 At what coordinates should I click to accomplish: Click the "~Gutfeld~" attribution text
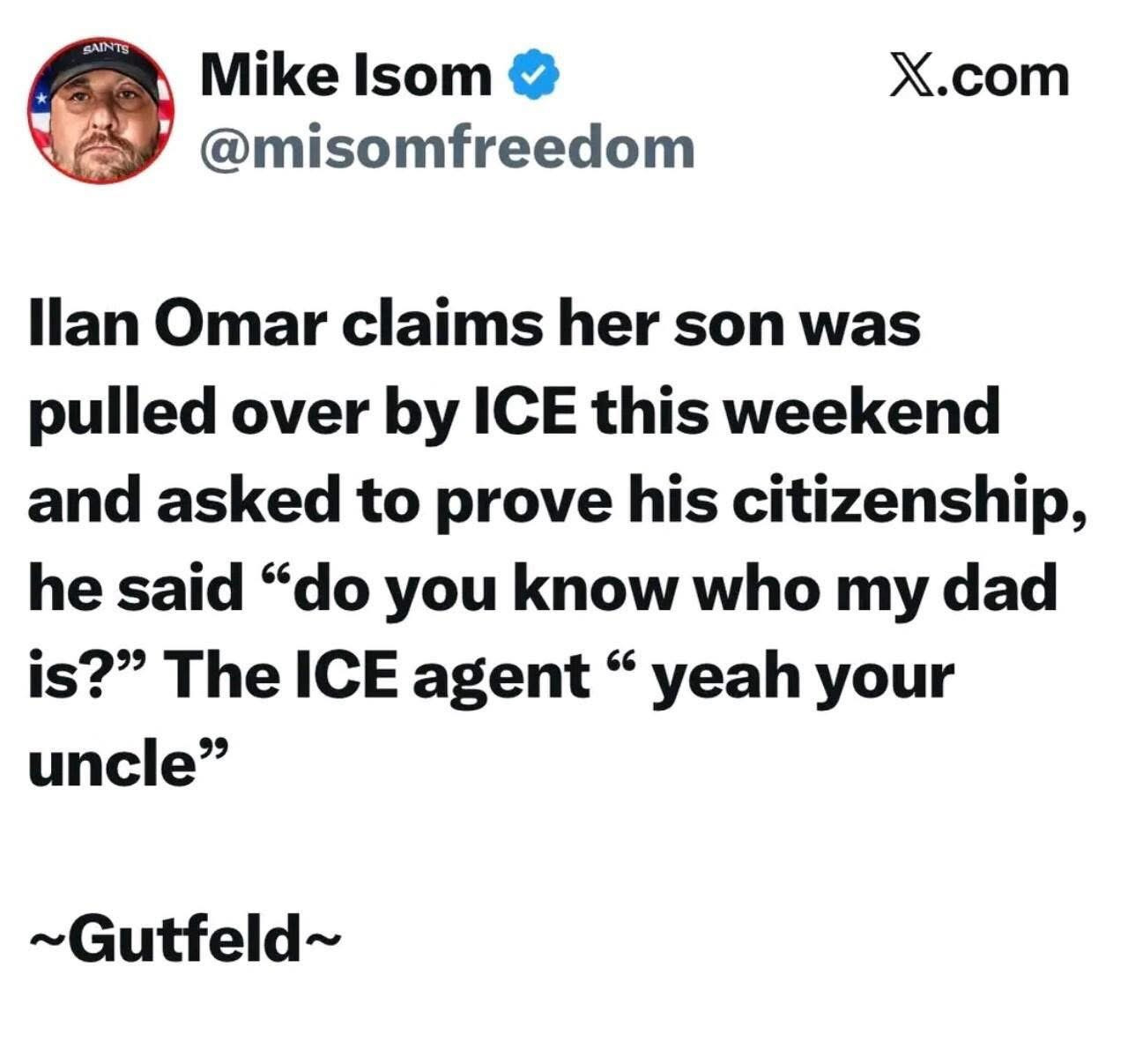coord(183,939)
